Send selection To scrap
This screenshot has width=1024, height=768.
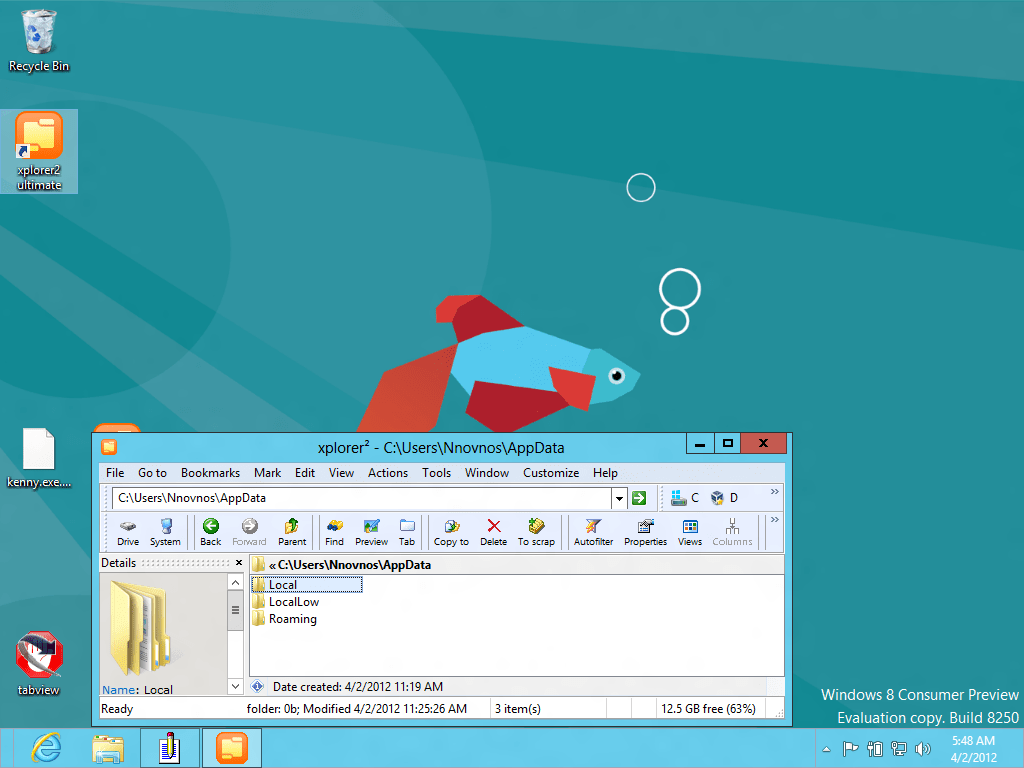tap(536, 532)
